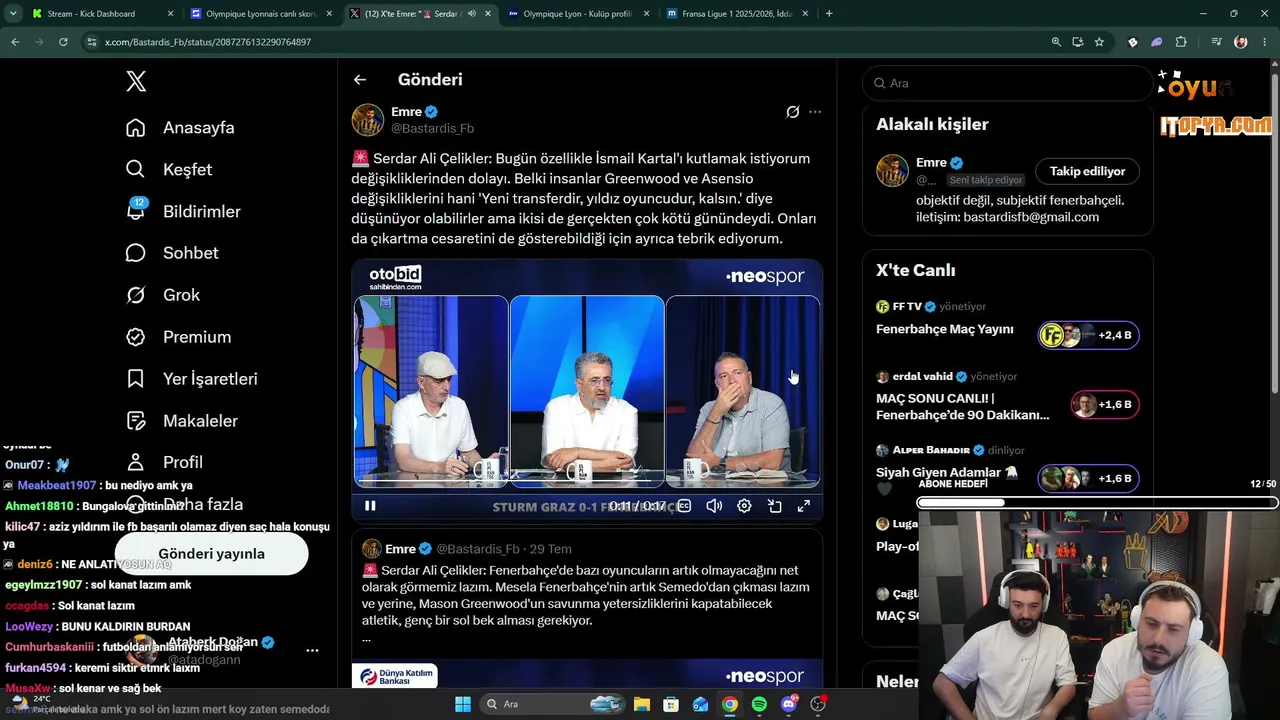Click the Takip ediliyor button
This screenshot has height=720, width=1280.
1087,171
